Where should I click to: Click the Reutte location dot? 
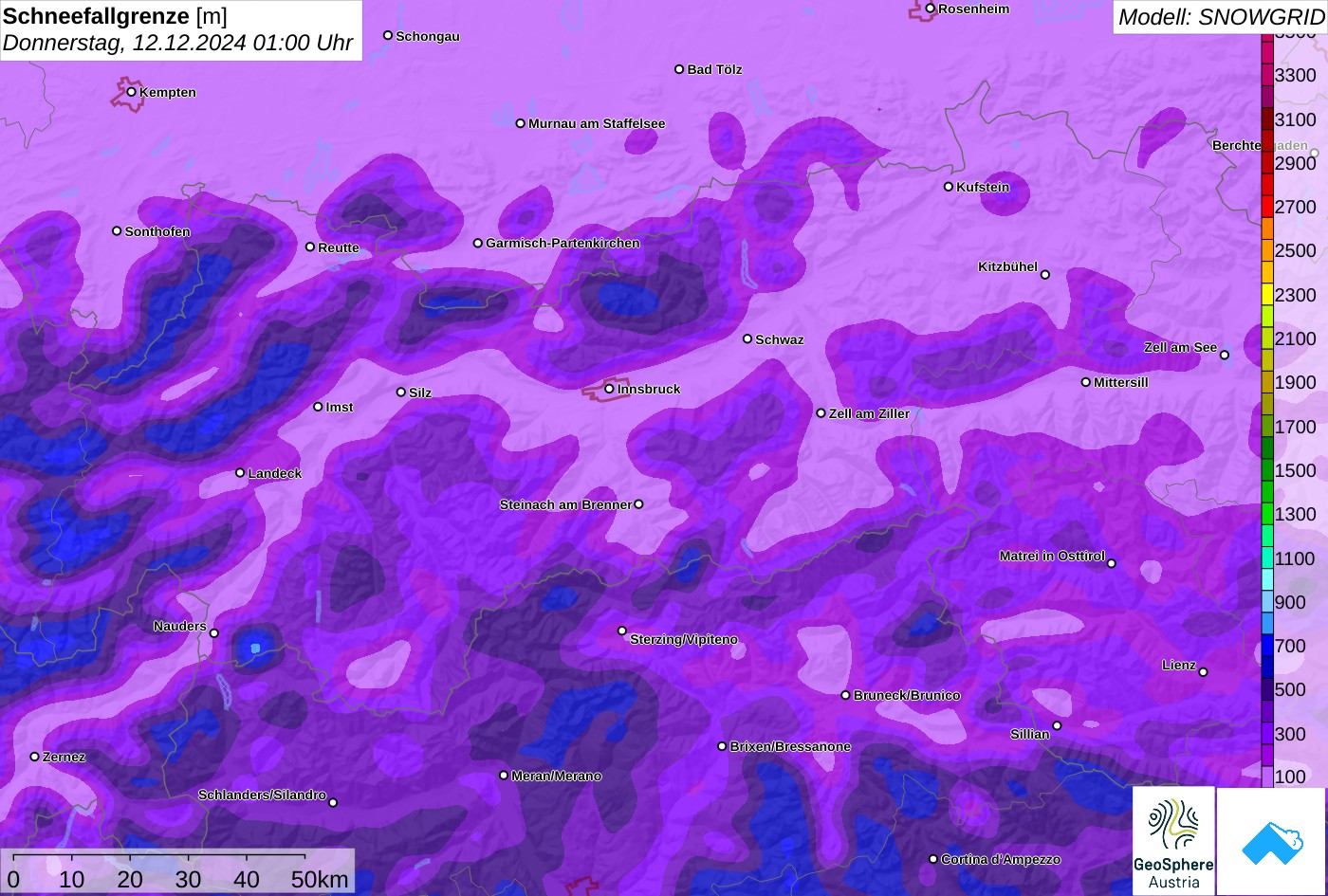point(309,247)
